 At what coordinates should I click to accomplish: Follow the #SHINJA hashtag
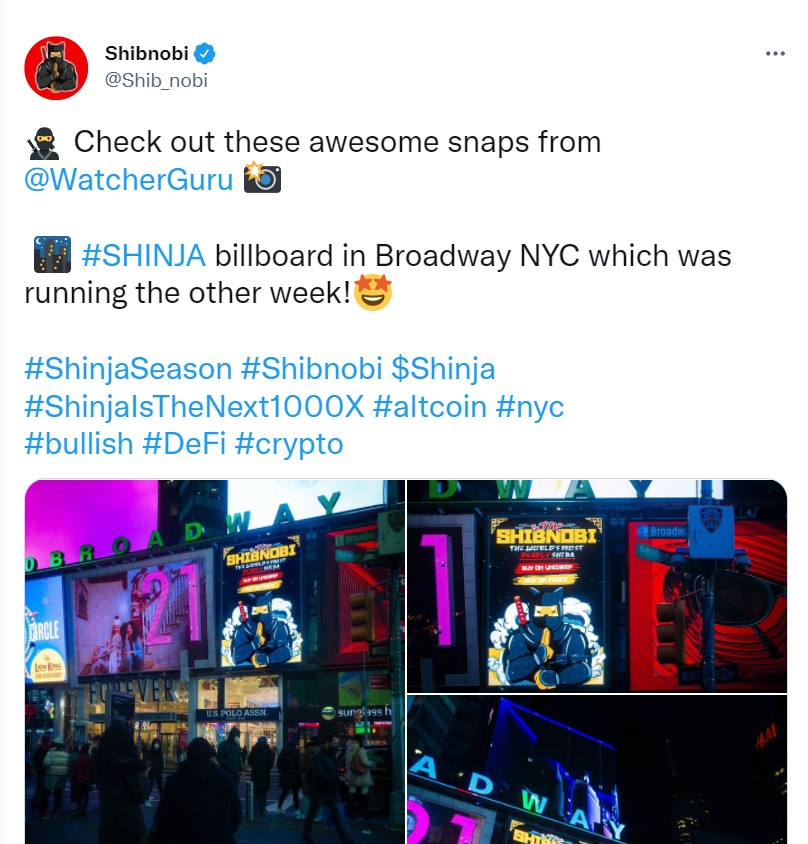pyautogui.click(x=144, y=255)
